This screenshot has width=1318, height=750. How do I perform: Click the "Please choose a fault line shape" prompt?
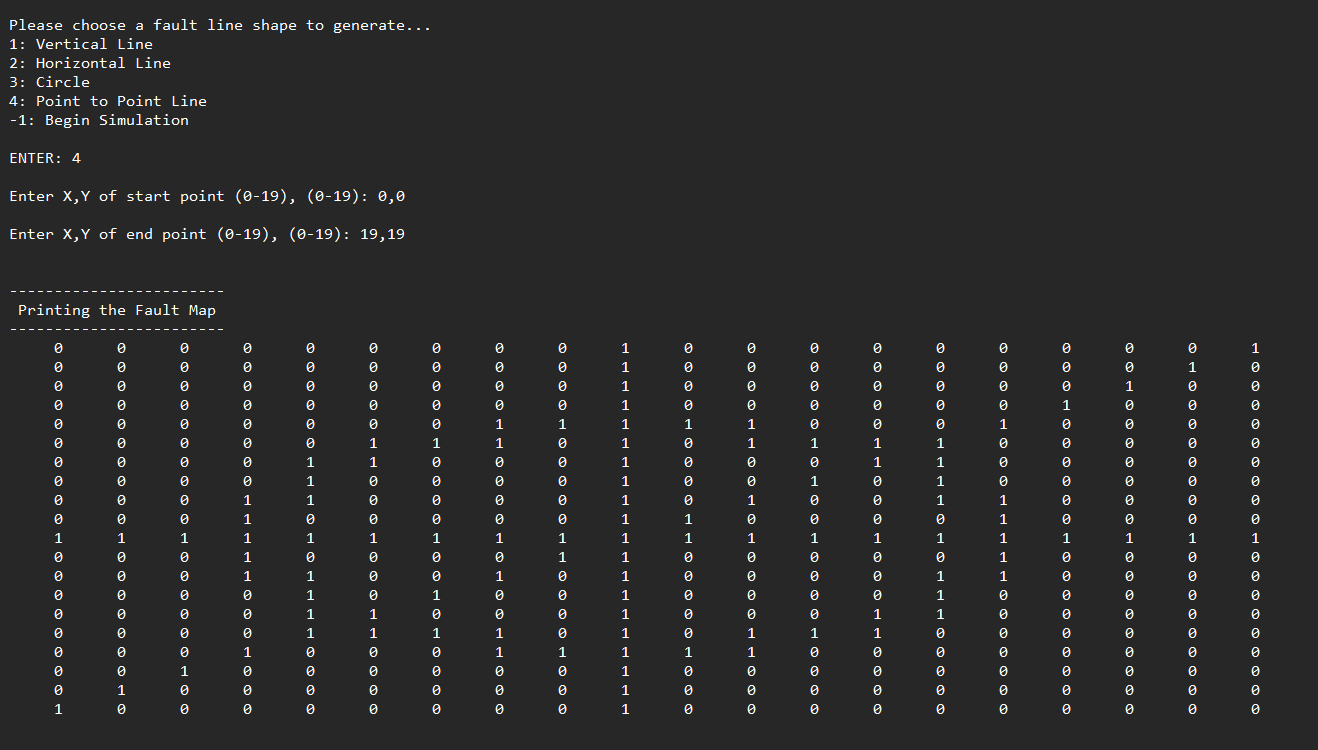coord(220,25)
